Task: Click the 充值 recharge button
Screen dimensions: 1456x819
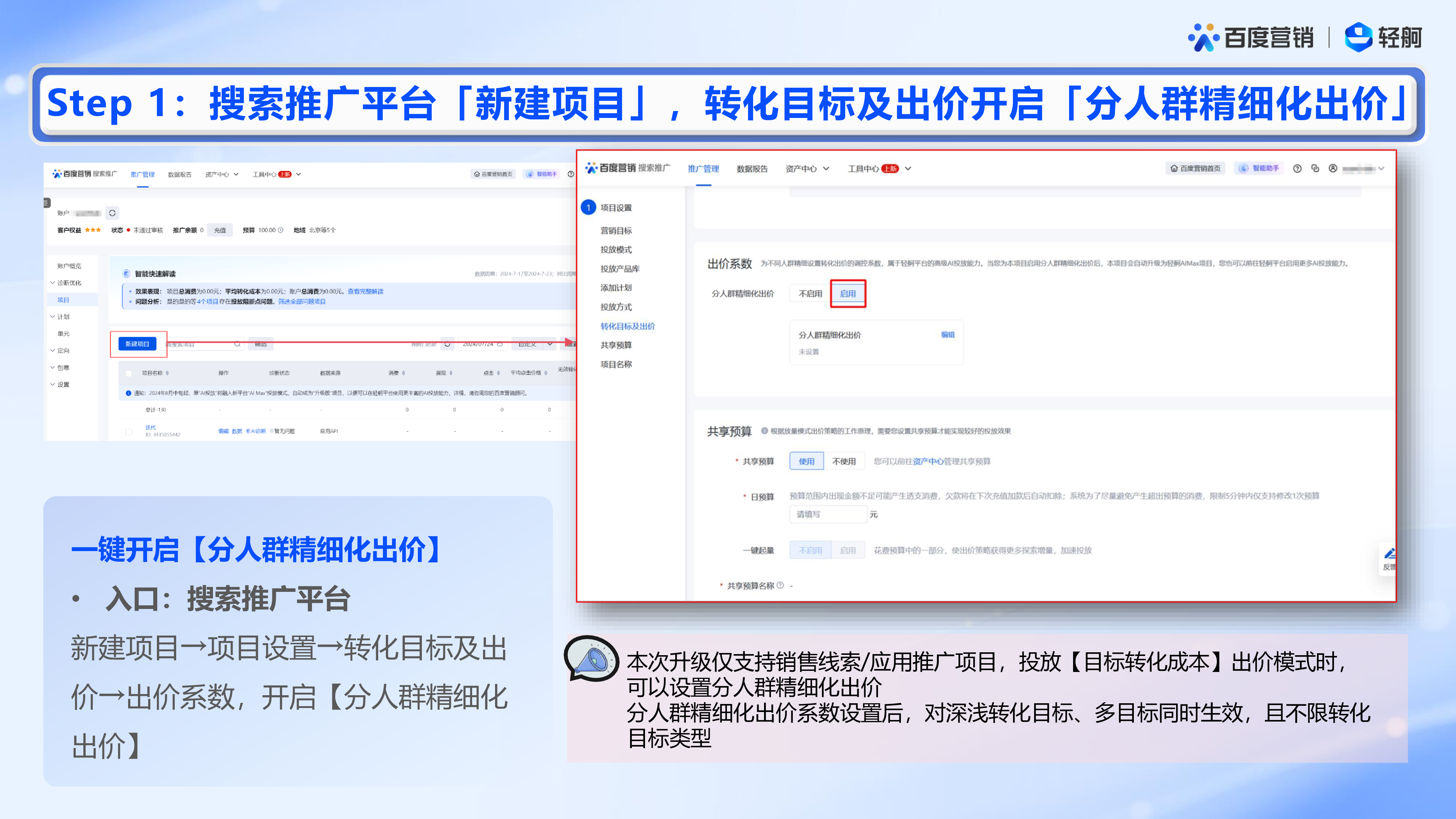Action: [x=220, y=230]
